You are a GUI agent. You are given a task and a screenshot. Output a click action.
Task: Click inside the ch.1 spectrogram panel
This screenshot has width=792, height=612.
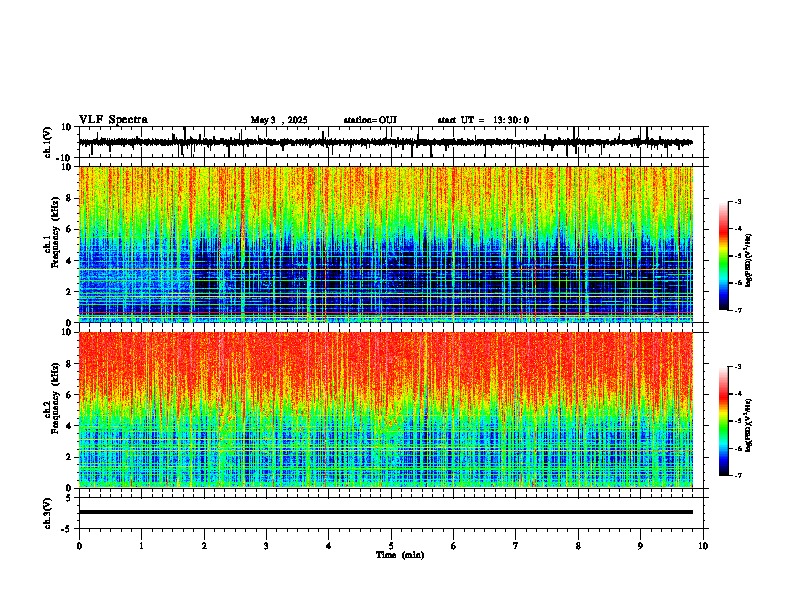[386, 244]
